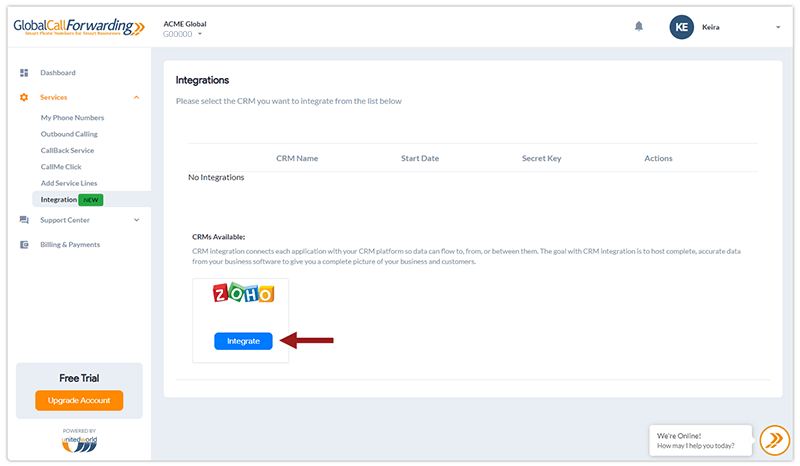The height and width of the screenshot is (466, 800).
Task: Click the We're Online chat message
Action: [701, 440]
